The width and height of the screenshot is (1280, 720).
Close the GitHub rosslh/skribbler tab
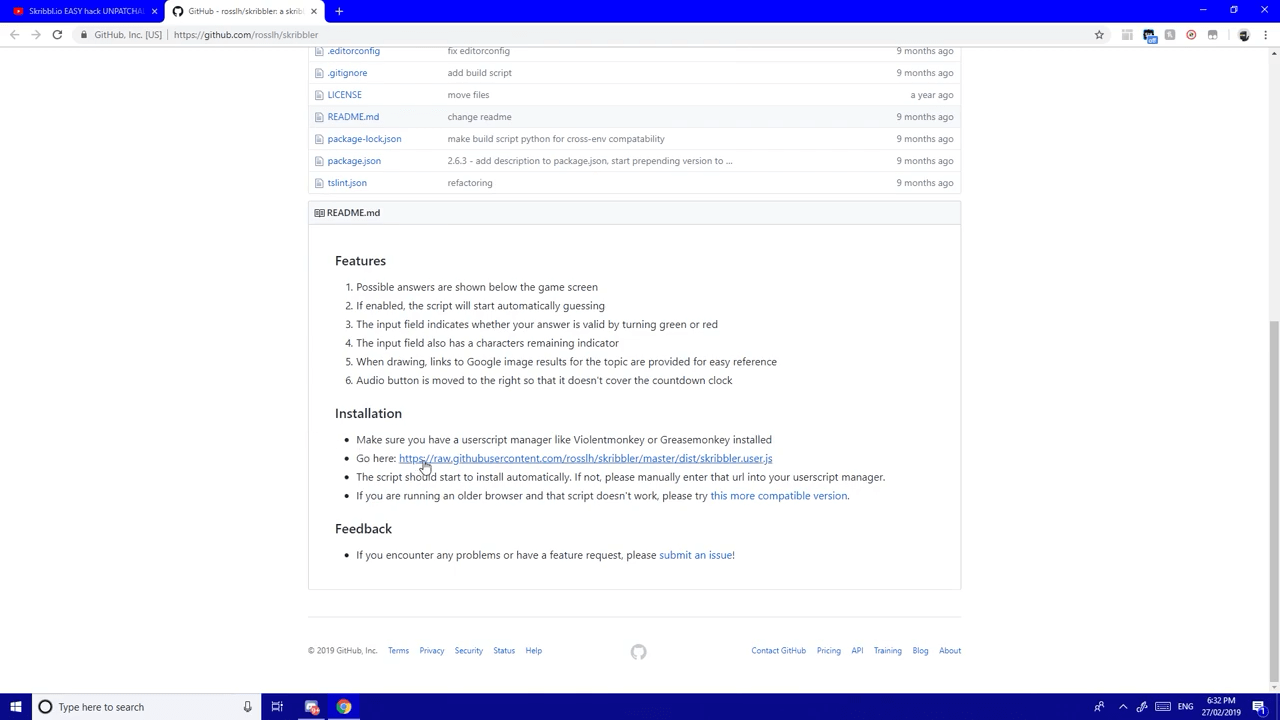click(314, 11)
